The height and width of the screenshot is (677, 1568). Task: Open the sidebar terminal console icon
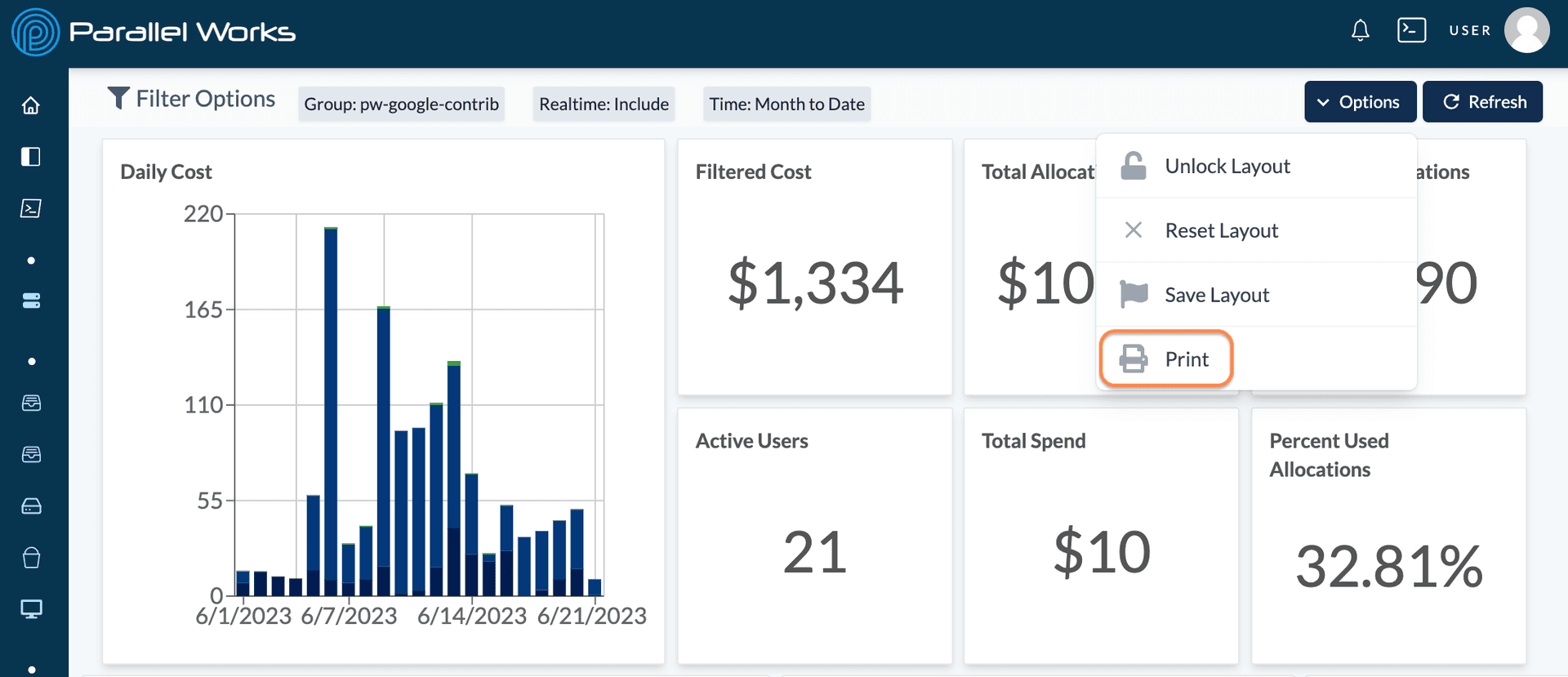click(31, 208)
